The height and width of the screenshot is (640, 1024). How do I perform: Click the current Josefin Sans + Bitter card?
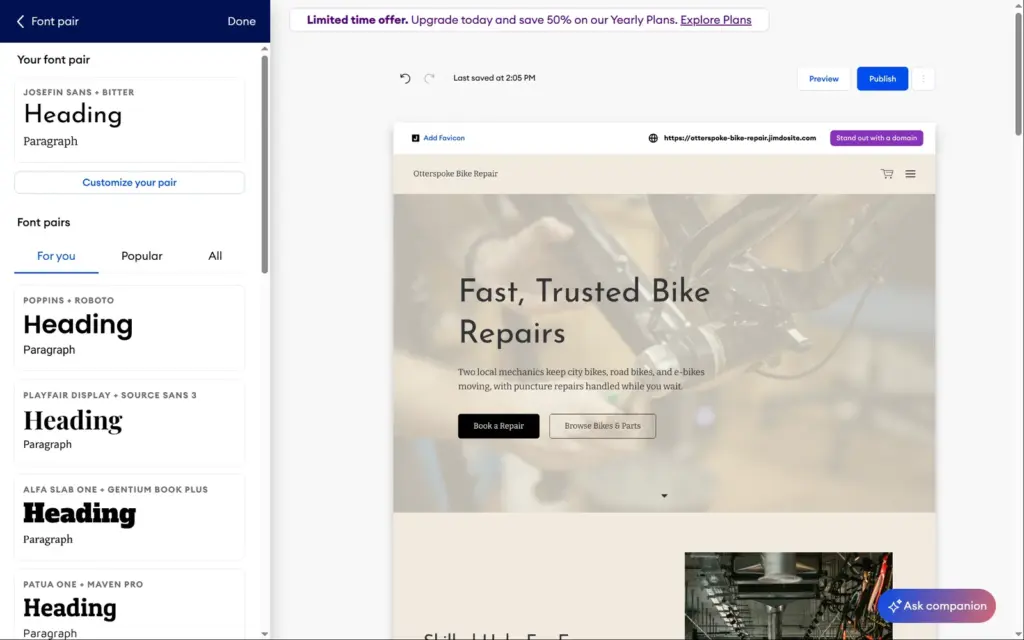click(129, 120)
